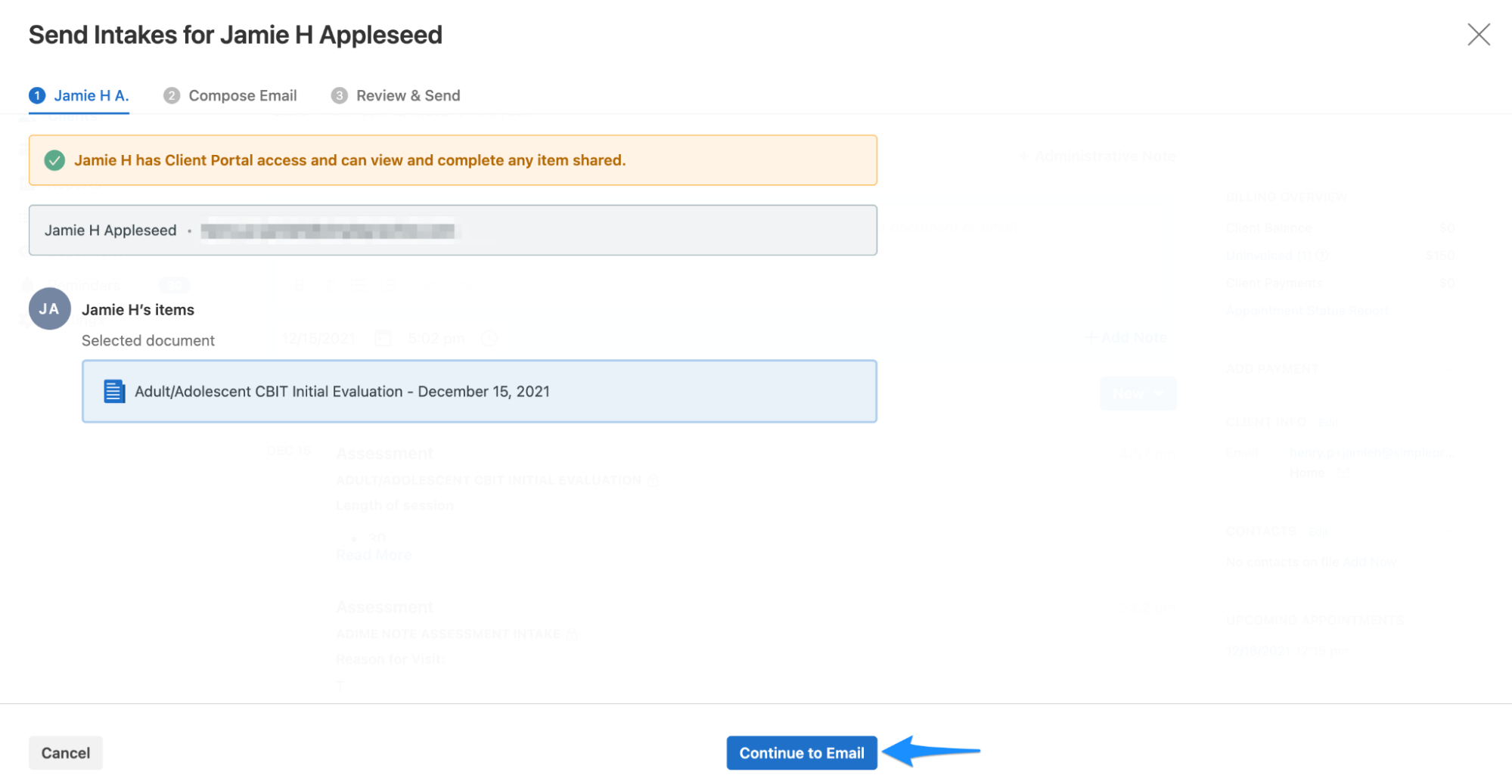
Task: Cancel sending the intake
Action: pyautogui.click(x=65, y=752)
